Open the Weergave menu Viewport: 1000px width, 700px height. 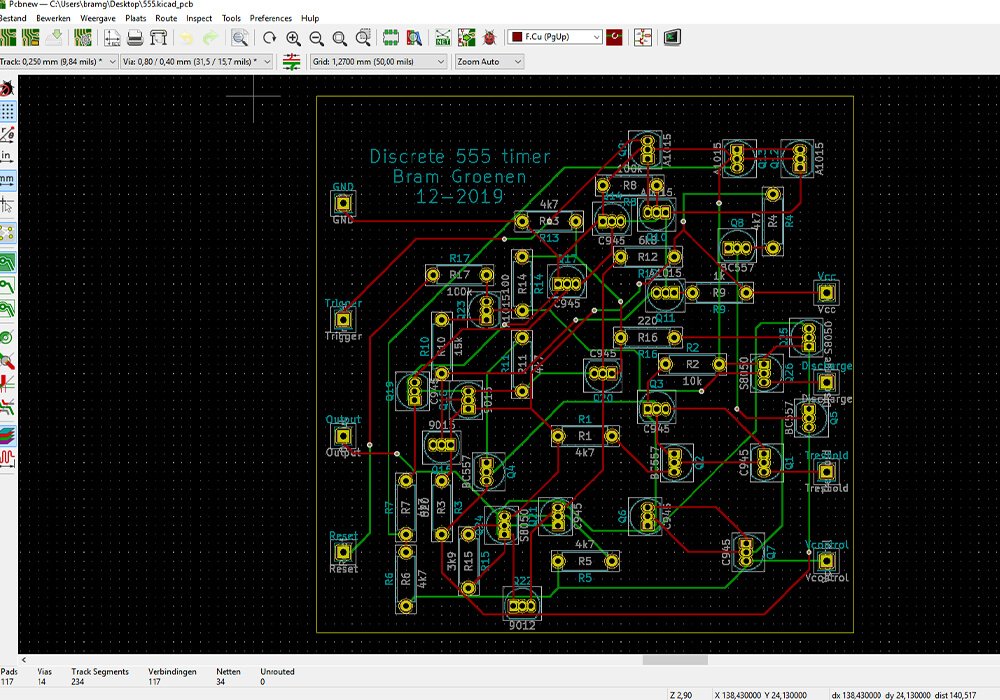click(98, 18)
